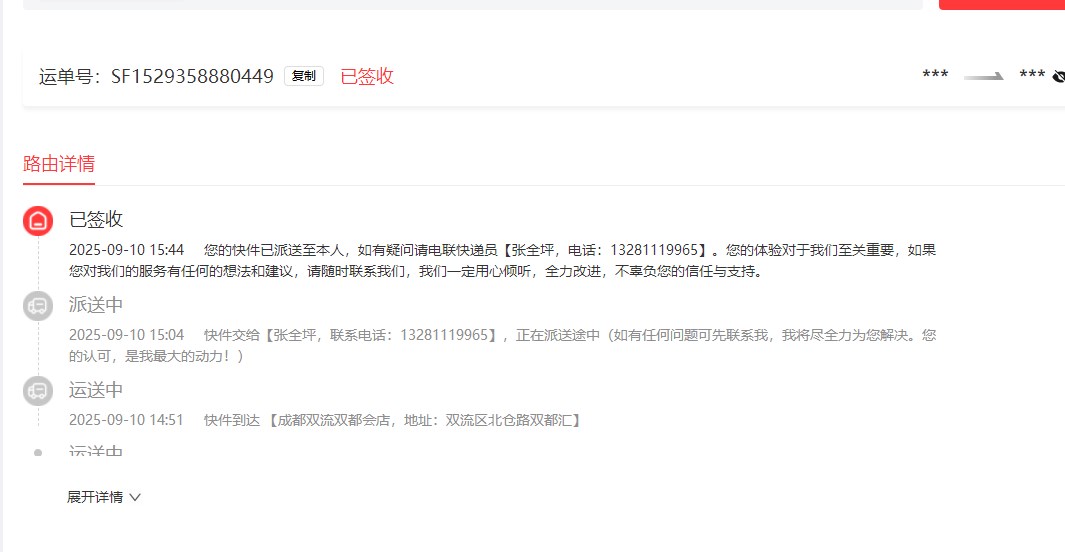Toggle the eye icon to reveal masked addresses

[1058, 77]
